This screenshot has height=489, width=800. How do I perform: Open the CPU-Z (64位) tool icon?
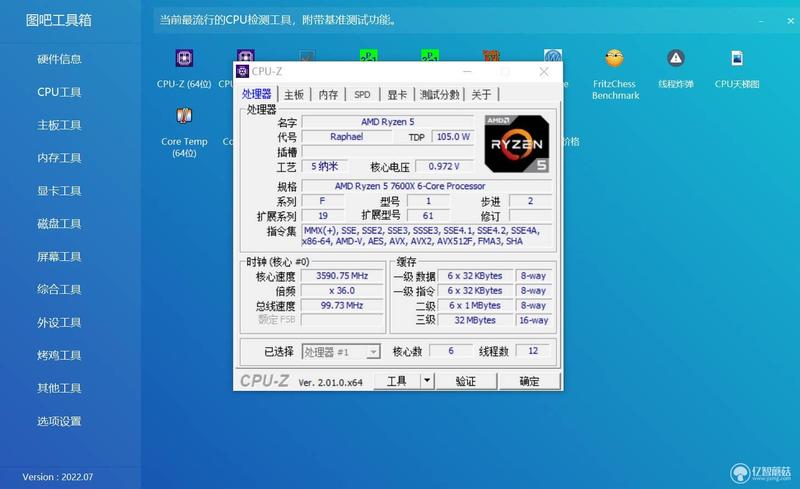pos(184,58)
